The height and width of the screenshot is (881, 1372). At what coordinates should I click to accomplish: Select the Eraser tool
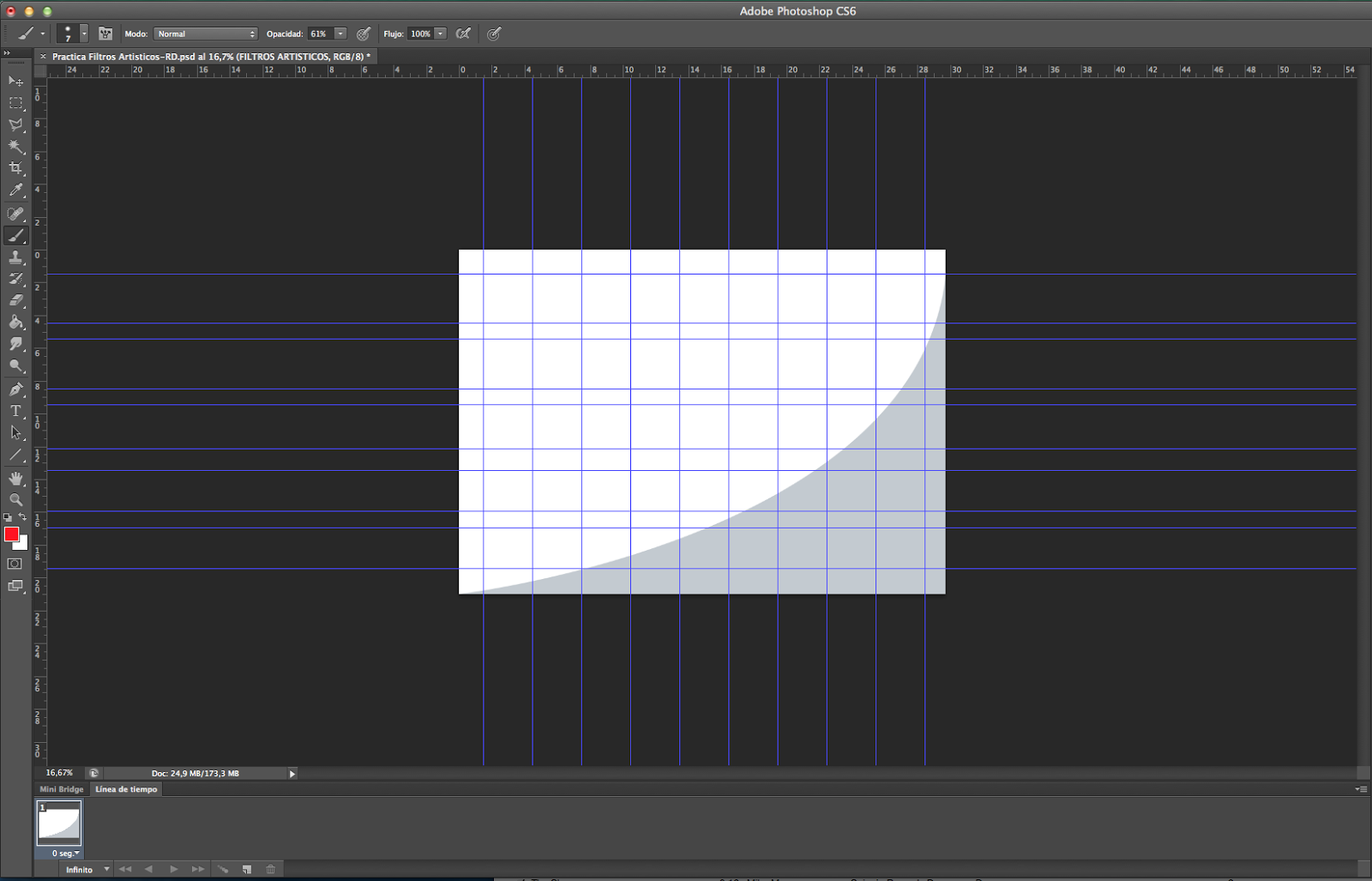click(x=15, y=300)
